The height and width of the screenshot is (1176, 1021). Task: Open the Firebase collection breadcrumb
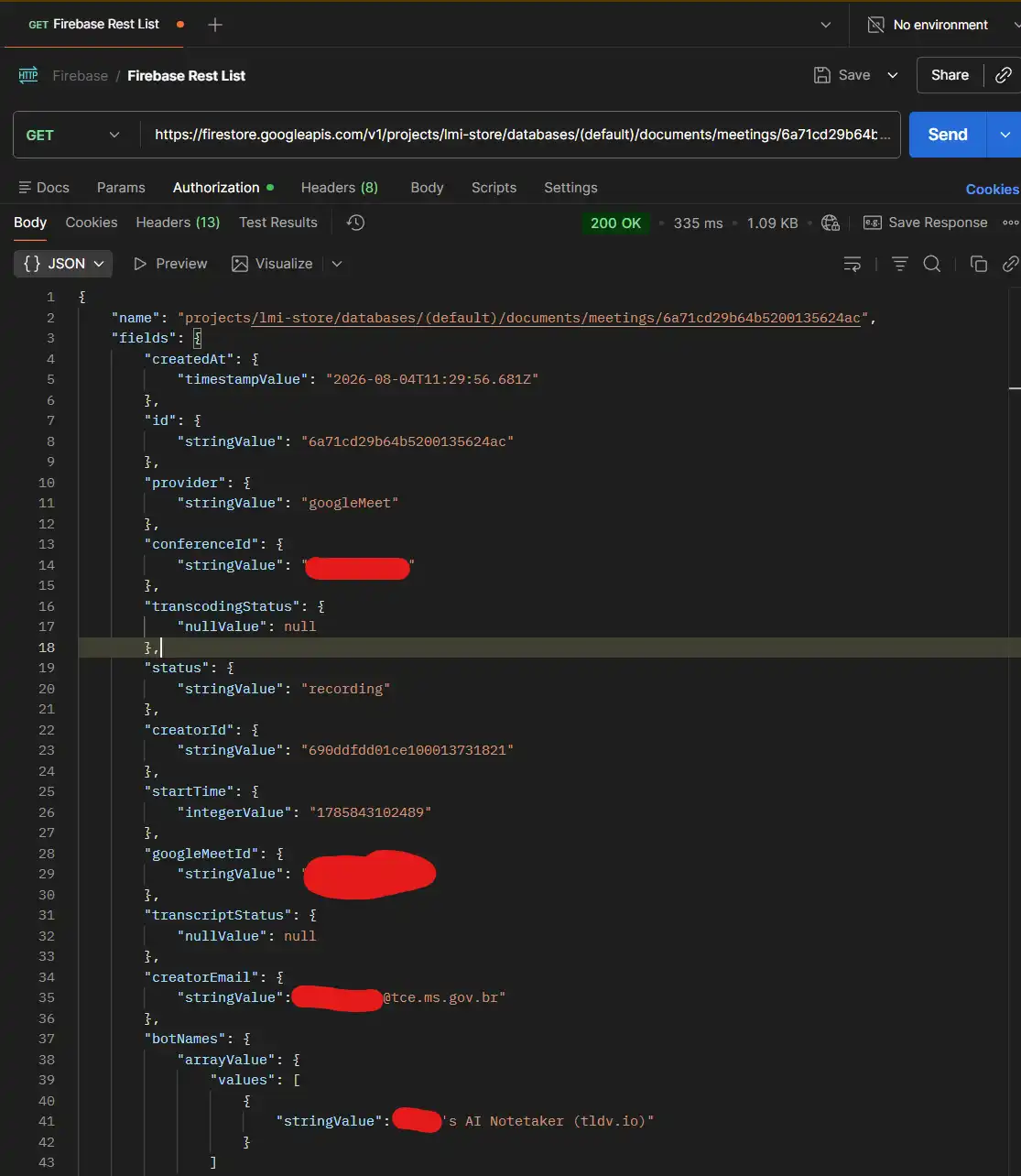(x=80, y=76)
